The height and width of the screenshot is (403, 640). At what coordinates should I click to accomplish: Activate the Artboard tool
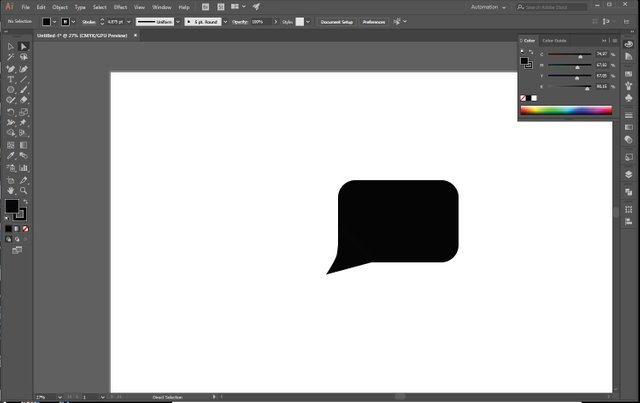tap(11, 180)
